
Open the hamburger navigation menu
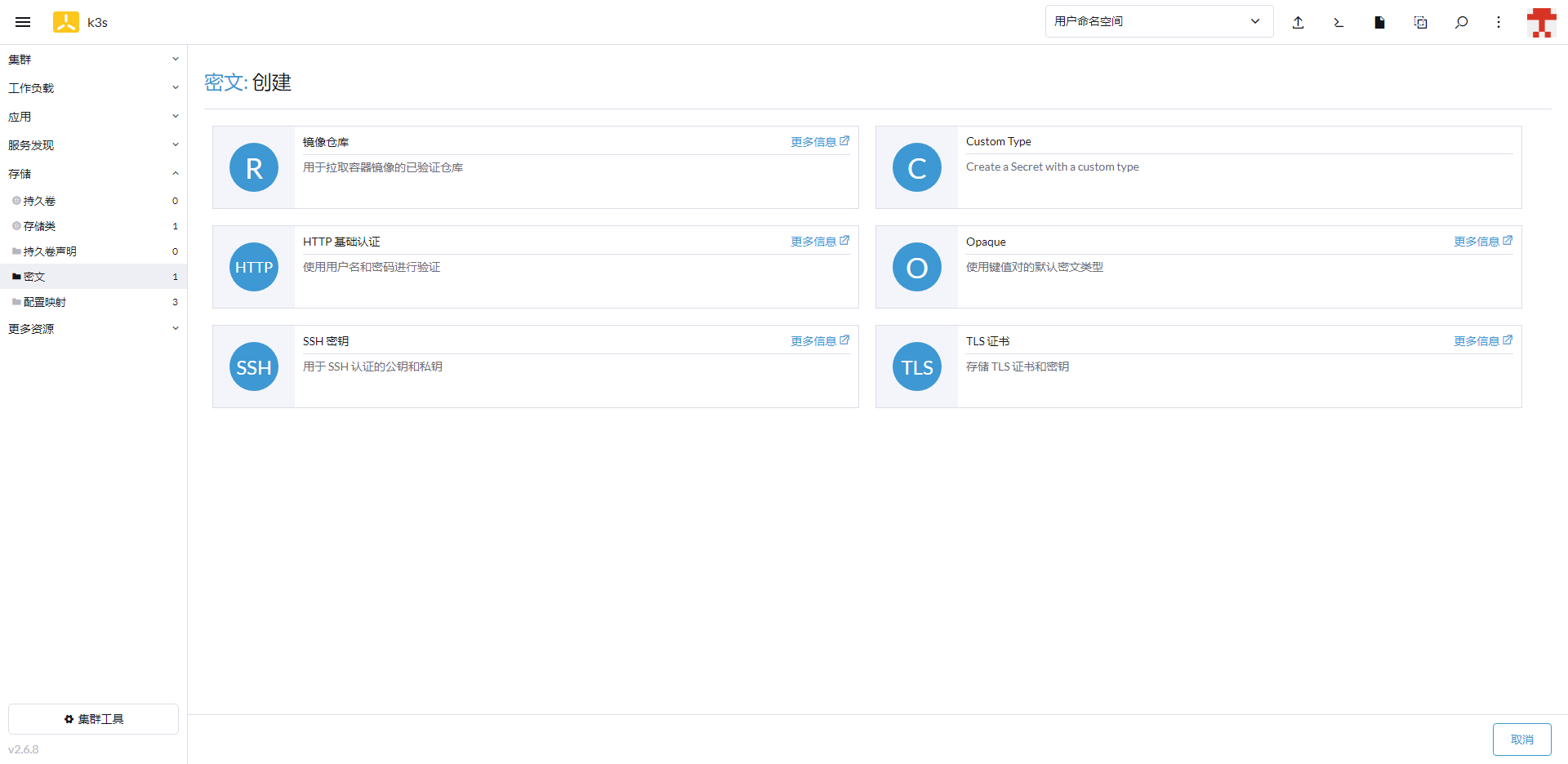tap(23, 22)
